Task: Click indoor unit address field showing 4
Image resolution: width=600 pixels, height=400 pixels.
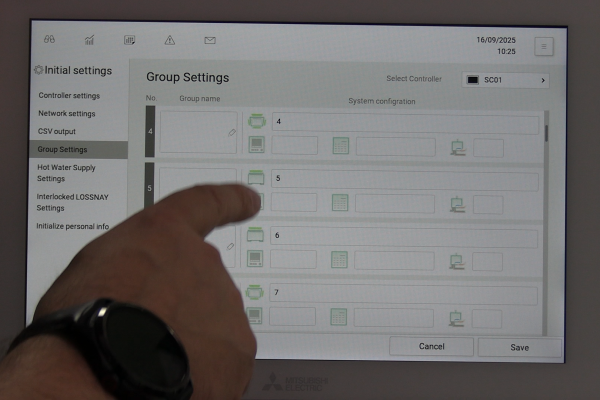Action: tap(405, 123)
